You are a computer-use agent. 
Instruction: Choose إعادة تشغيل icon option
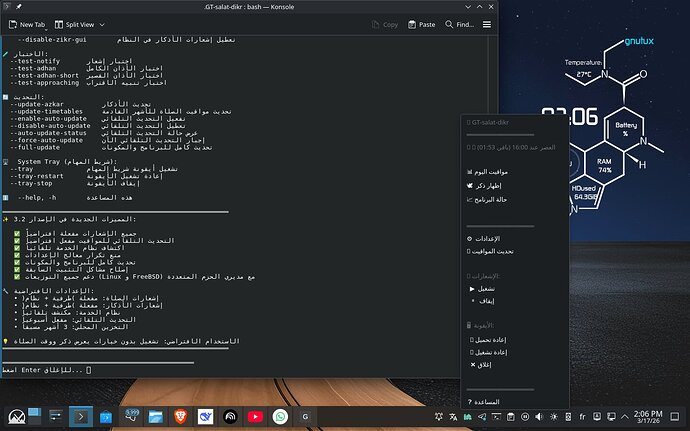(488, 352)
